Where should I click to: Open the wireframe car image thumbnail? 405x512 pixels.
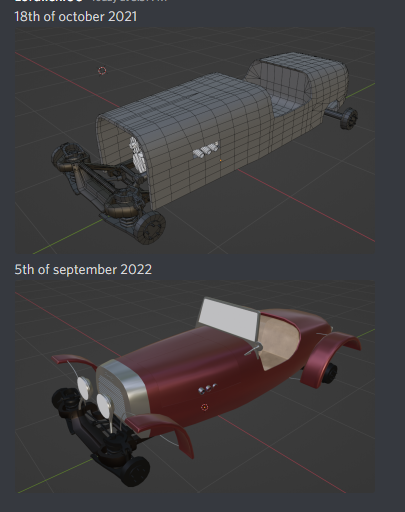195,140
